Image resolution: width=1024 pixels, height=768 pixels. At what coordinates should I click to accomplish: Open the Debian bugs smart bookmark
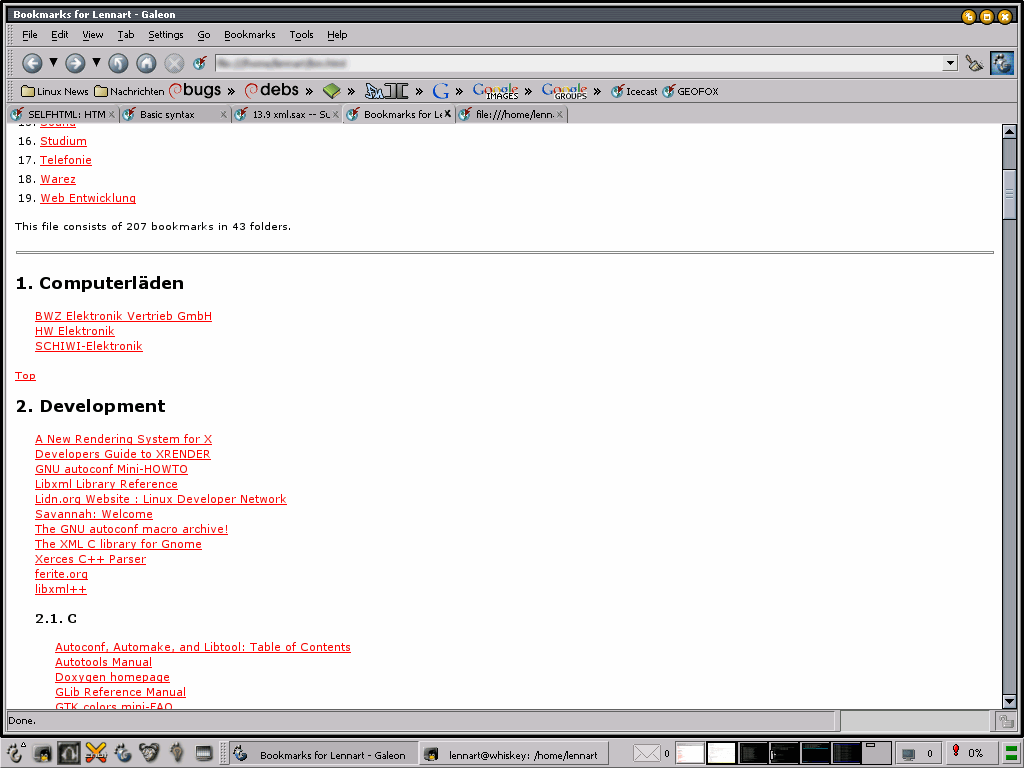coord(195,90)
